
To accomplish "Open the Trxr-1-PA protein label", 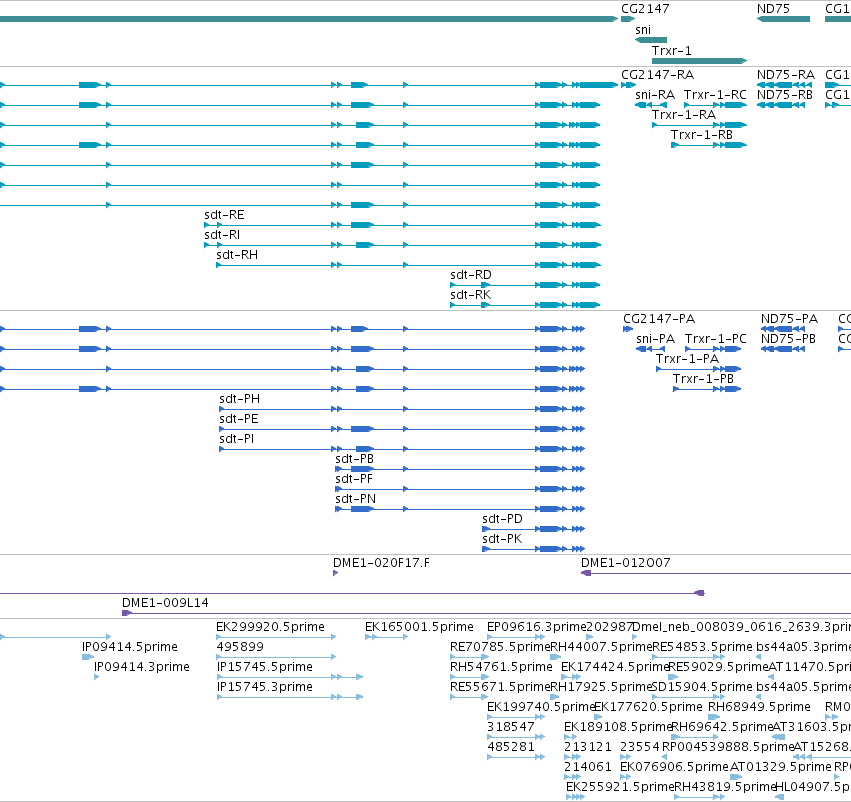I will [687, 359].
